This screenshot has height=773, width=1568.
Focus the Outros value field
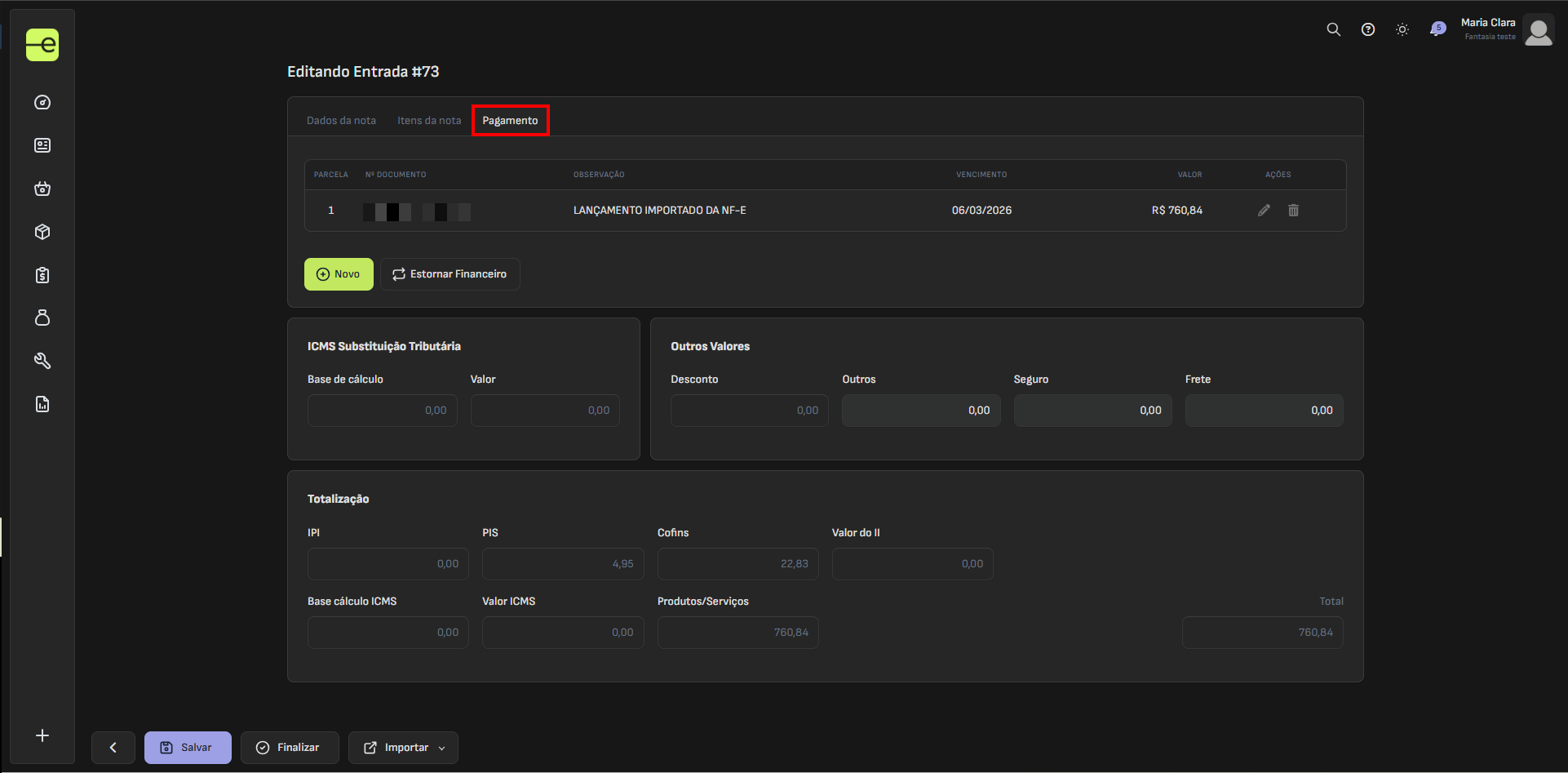point(921,411)
